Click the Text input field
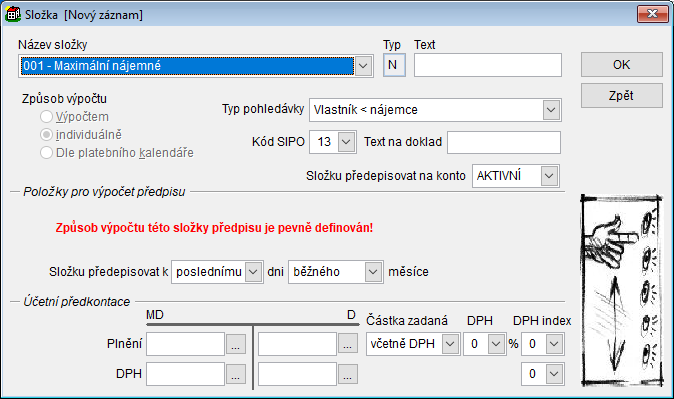The width and height of the screenshot is (674, 399). coord(488,65)
